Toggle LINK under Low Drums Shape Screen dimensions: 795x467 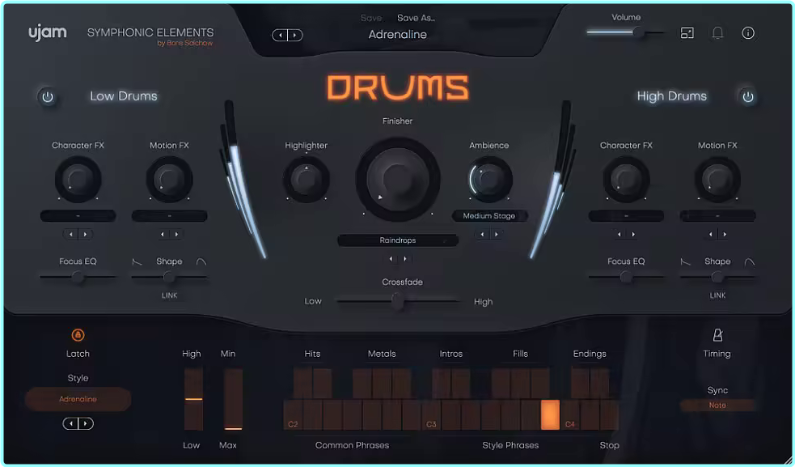[x=169, y=296]
